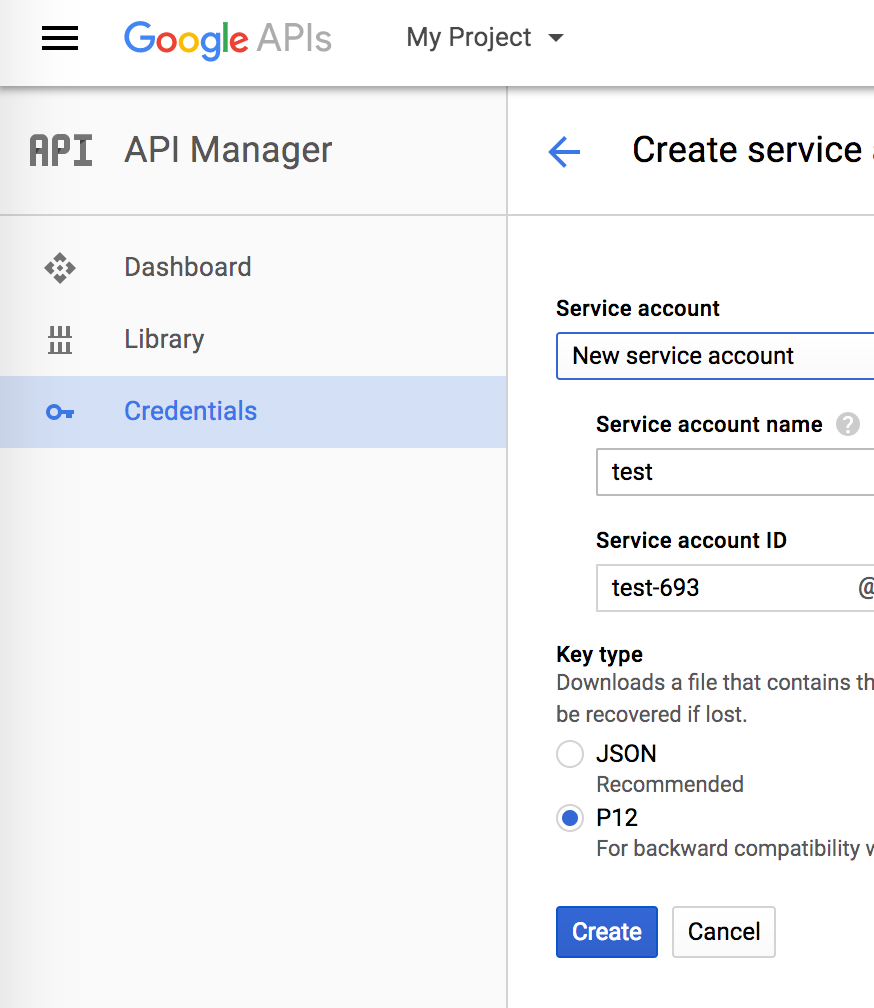874x1008 pixels.
Task: Open the Library page
Action: tap(164, 339)
